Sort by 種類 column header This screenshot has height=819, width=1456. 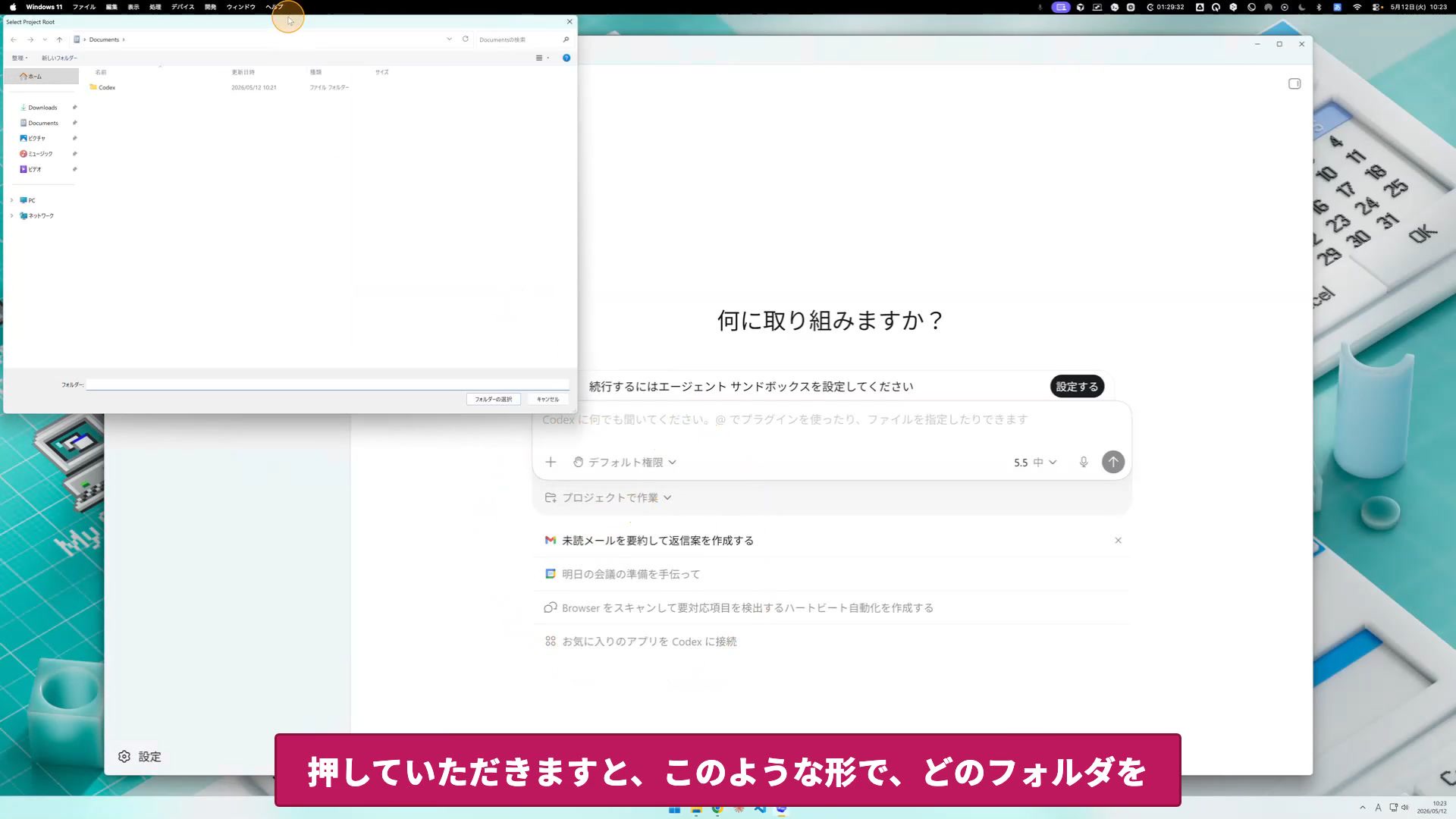315,72
